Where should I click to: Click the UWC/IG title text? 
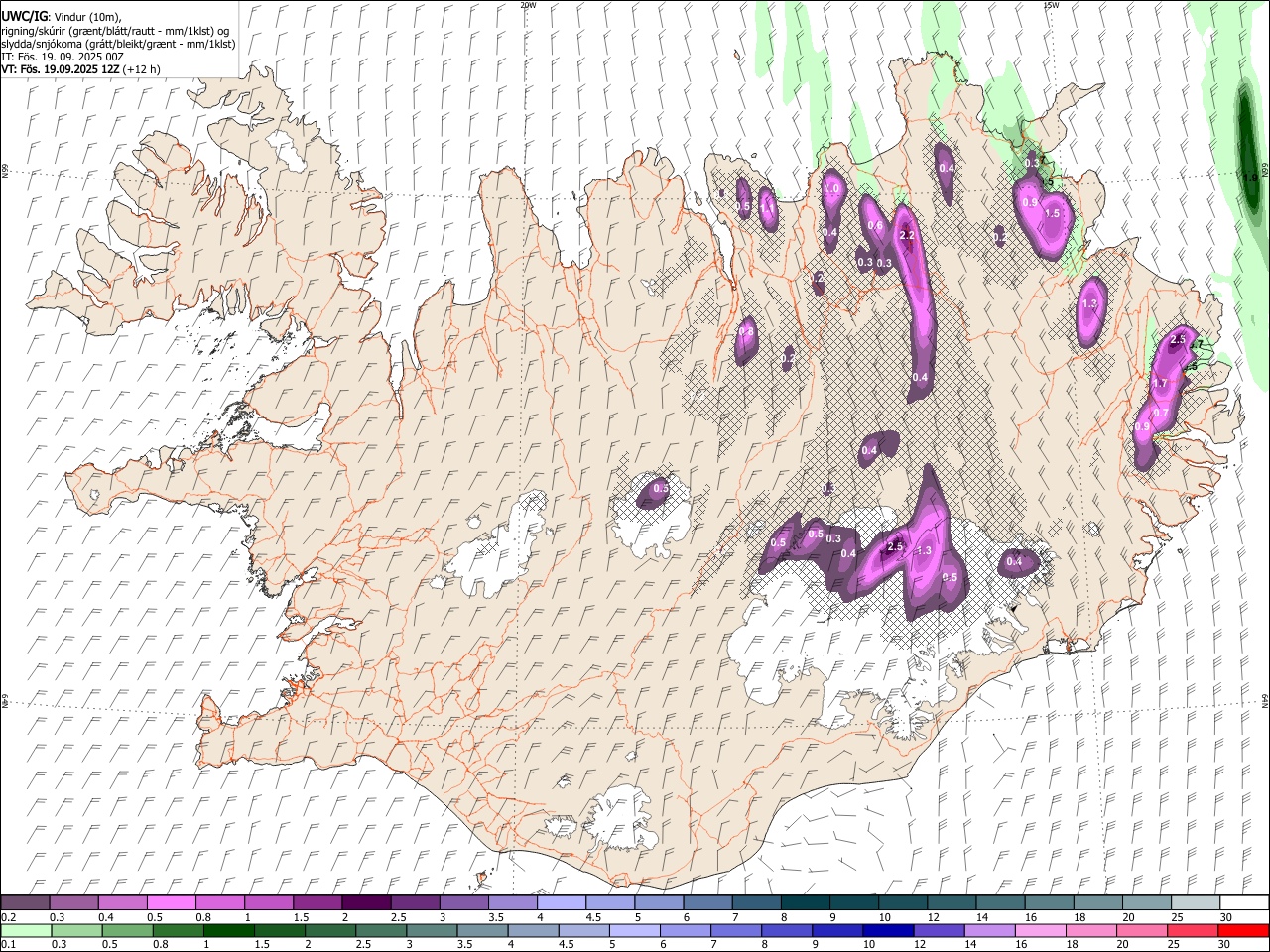click(24, 16)
